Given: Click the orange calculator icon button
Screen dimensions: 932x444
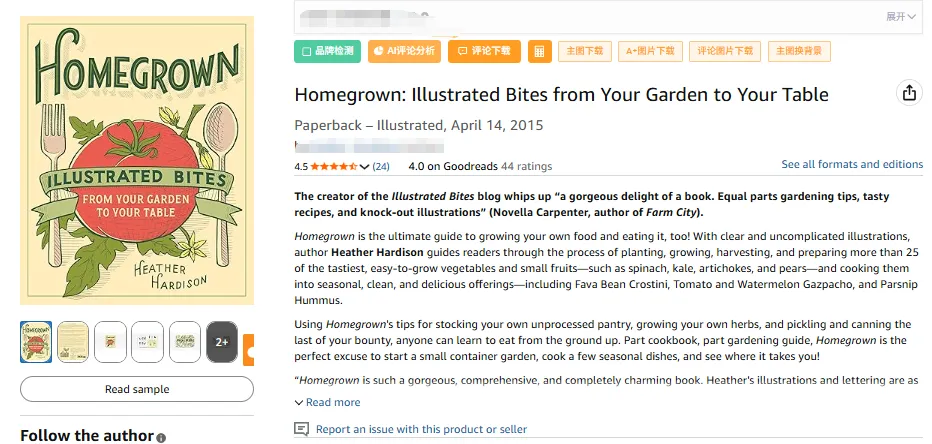Looking at the screenshot, I should pyautogui.click(x=539, y=51).
